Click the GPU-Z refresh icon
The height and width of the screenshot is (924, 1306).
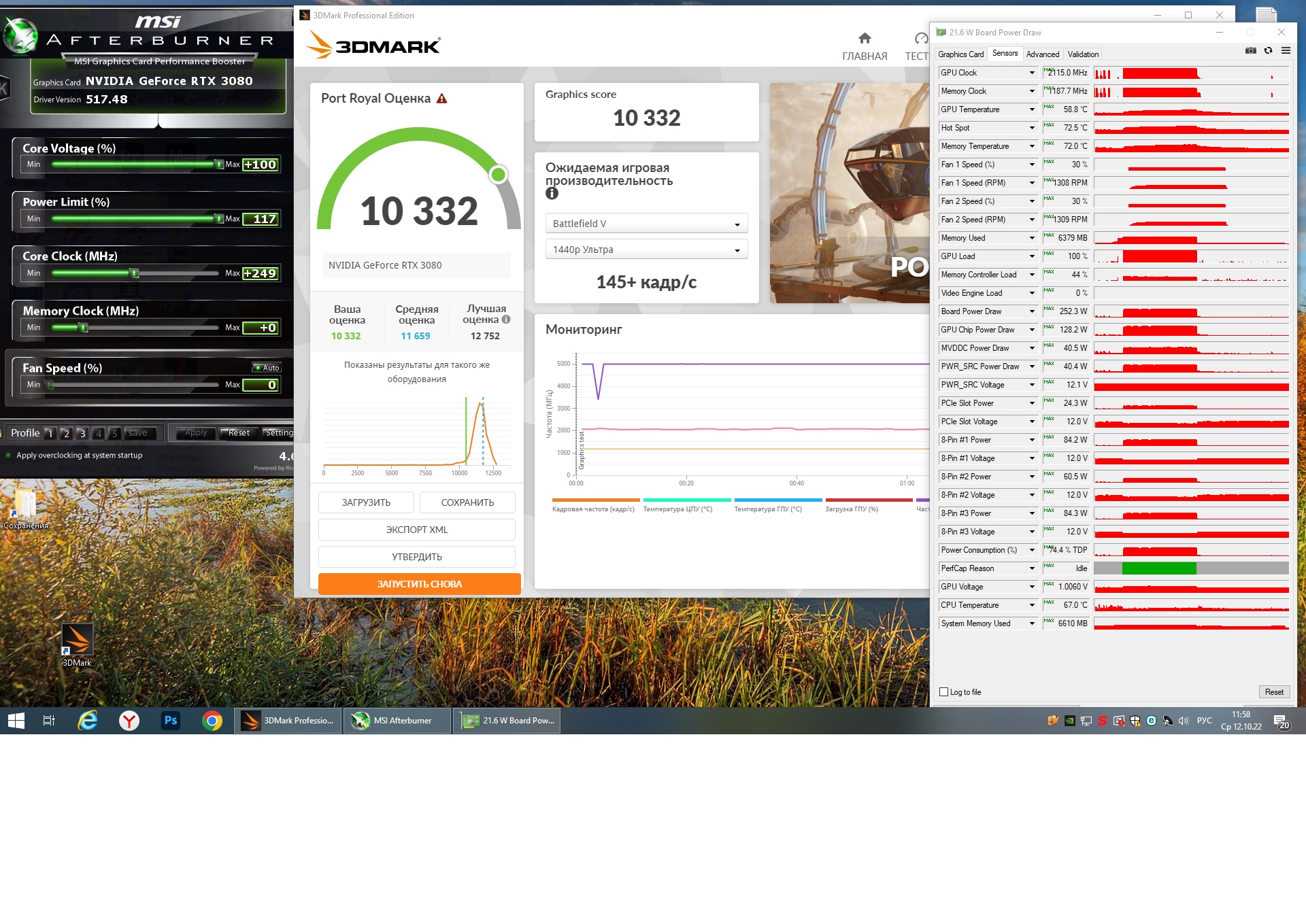tap(1268, 51)
